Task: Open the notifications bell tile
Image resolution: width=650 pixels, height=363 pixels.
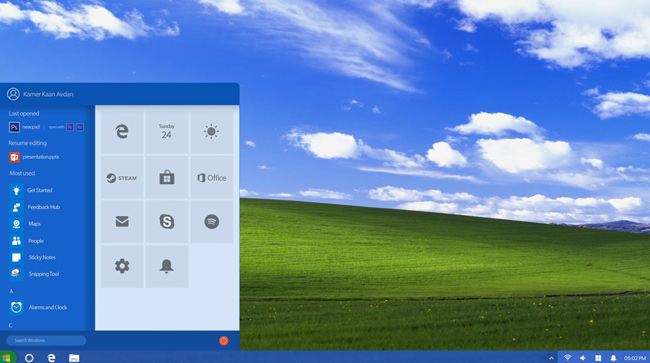Action: pyautogui.click(x=167, y=266)
